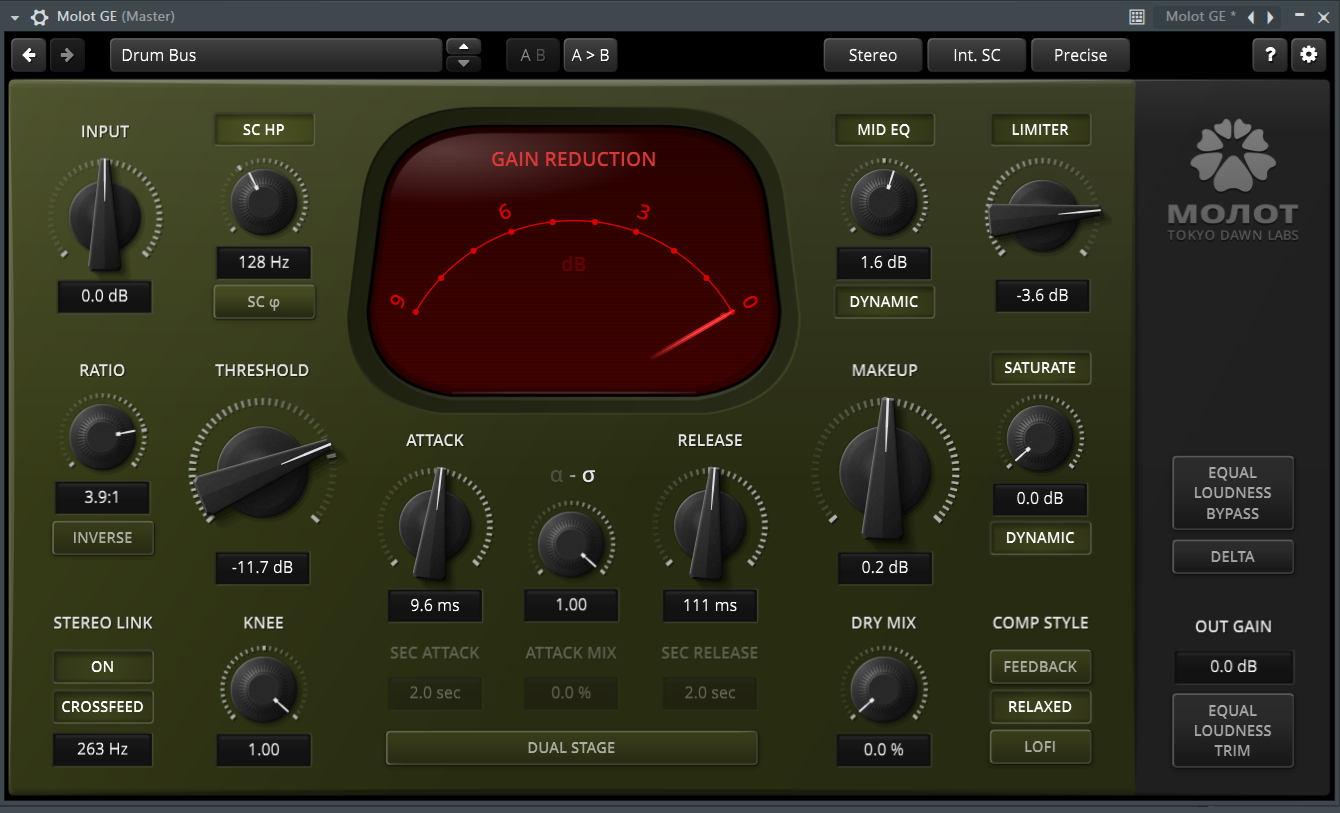
Task: Select next preset with the down stepper arrow
Action: [x=463, y=64]
